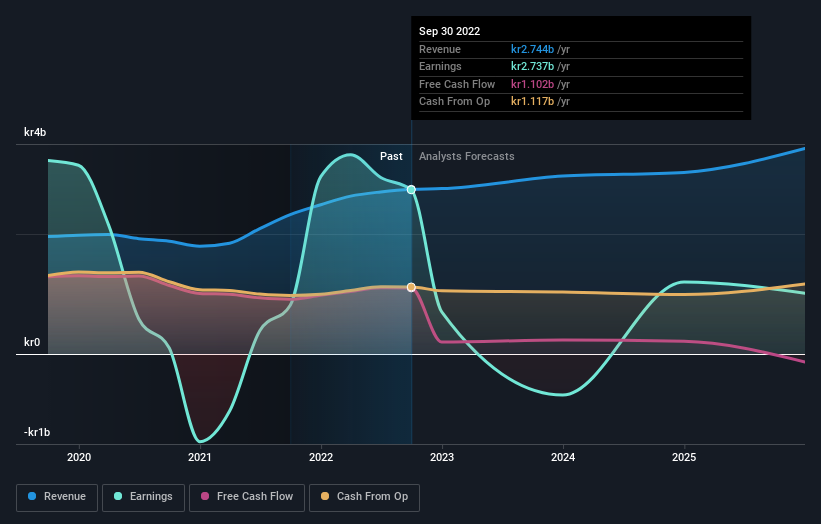Viewport: 821px width, 524px height.
Task: Click the kr4b y-axis label
Action: point(35,132)
